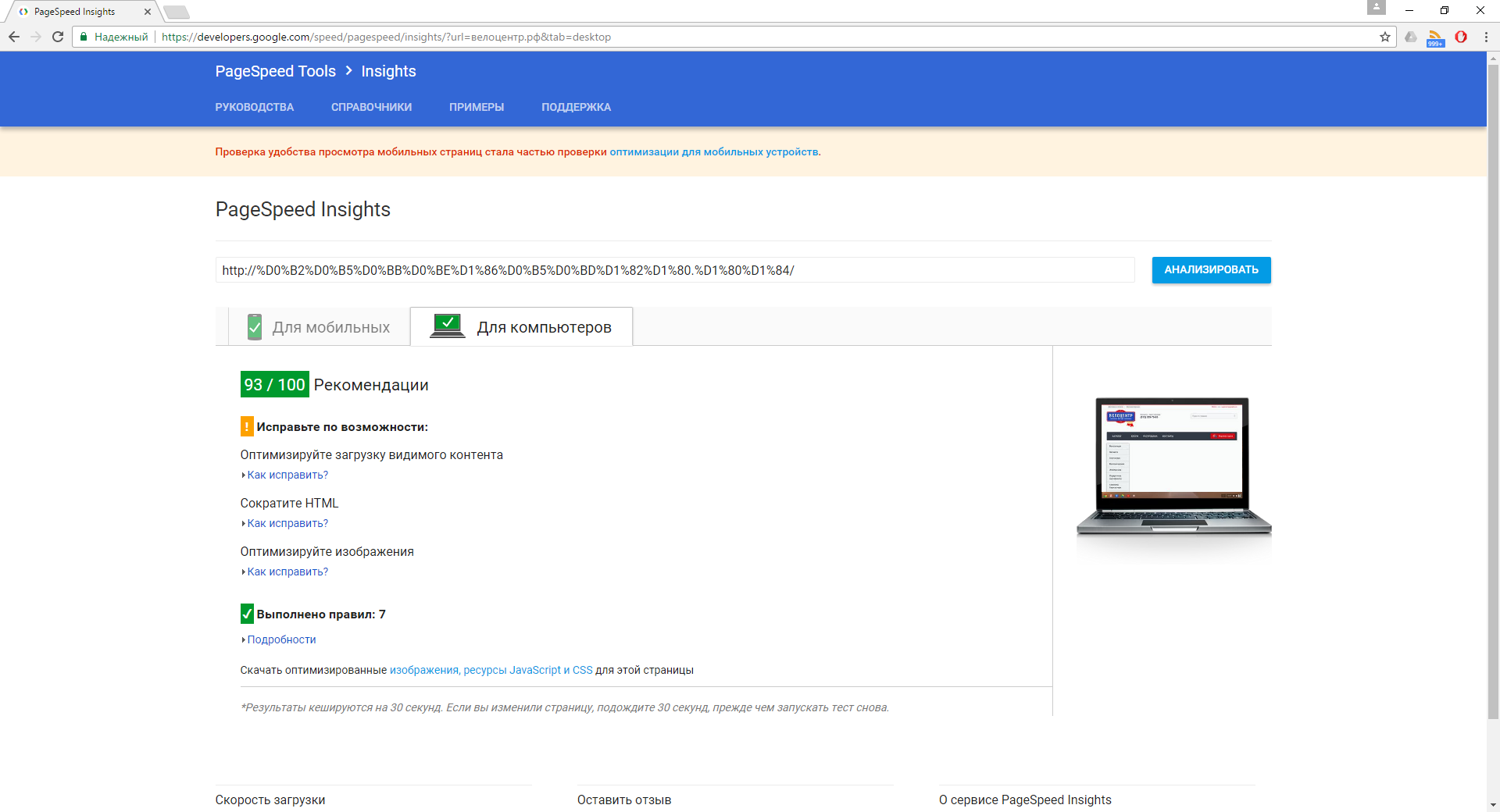Open the Chrome three-dot menu
Image resolution: width=1500 pixels, height=812 pixels.
1486,37
